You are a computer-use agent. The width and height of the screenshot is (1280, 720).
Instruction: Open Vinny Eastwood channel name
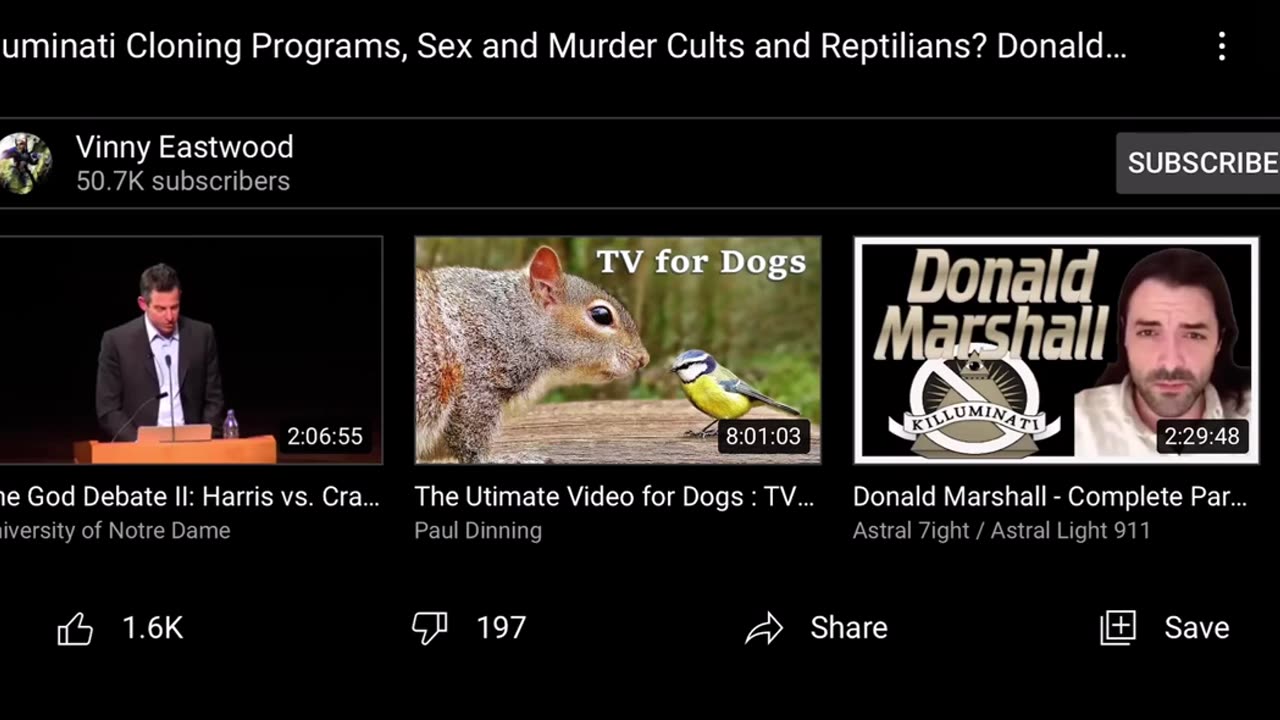(x=185, y=147)
